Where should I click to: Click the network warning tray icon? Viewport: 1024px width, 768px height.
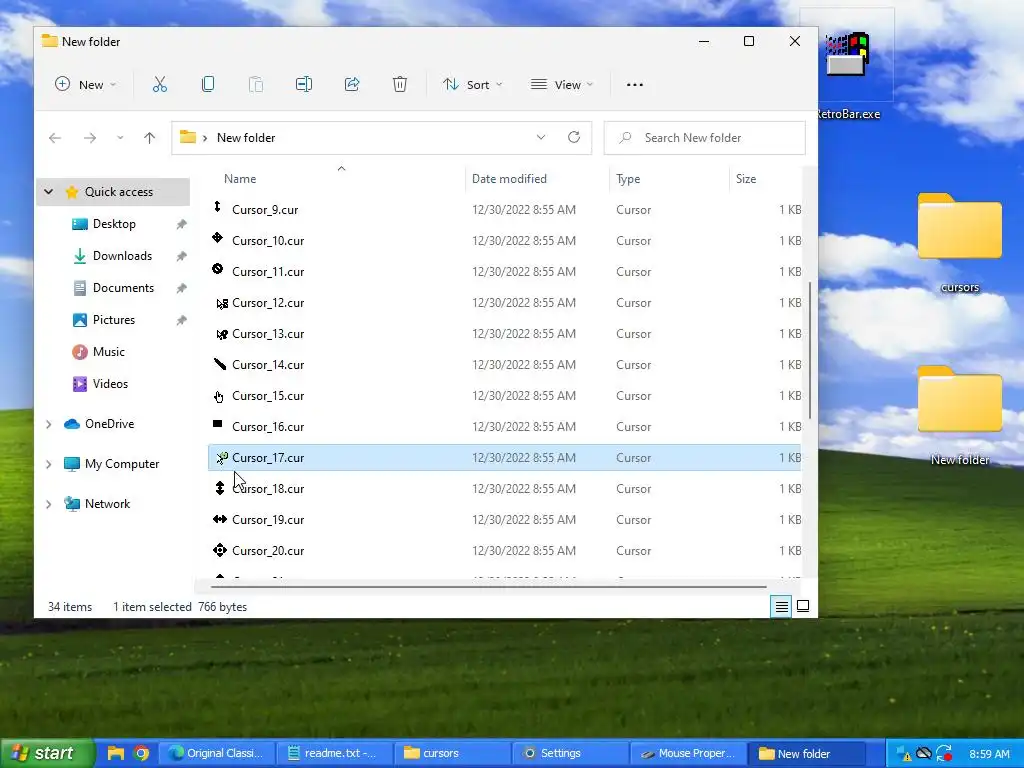point(904,754)
